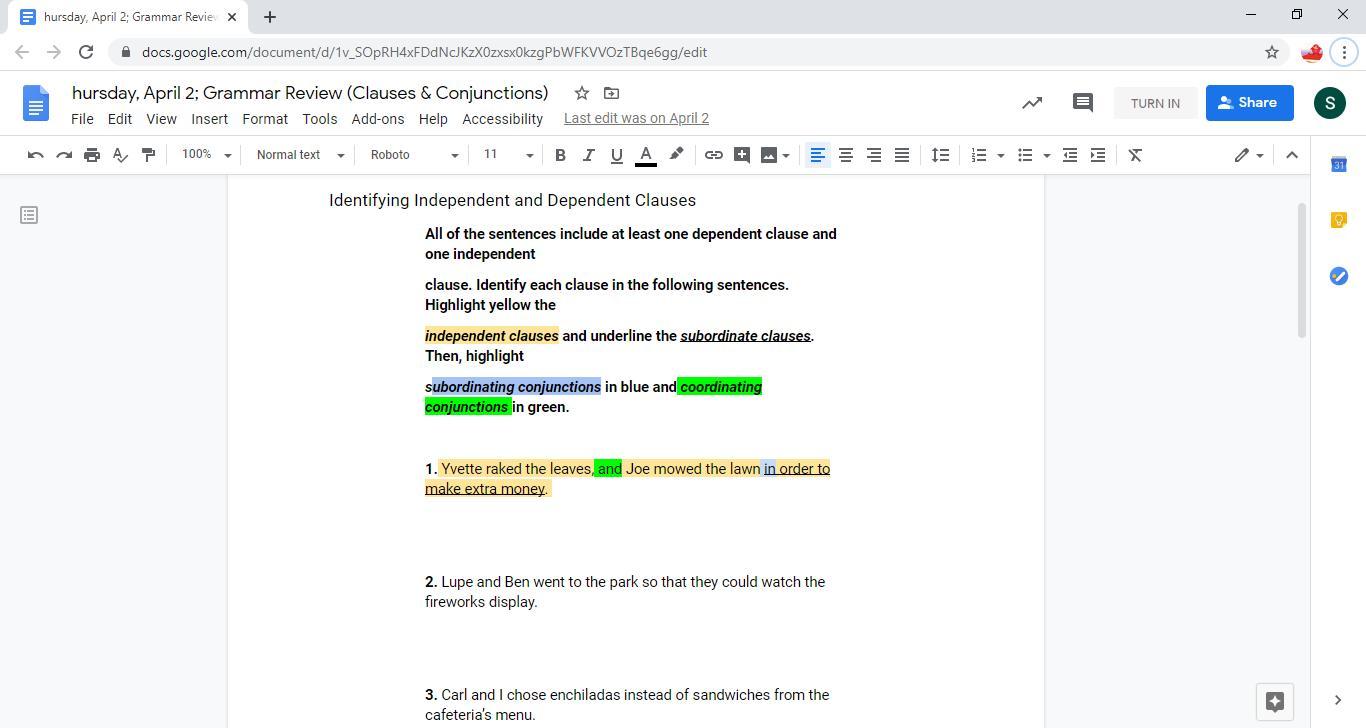Click the Print icon in toolbar
The image size is (1366, 728).
coord(92,155)
